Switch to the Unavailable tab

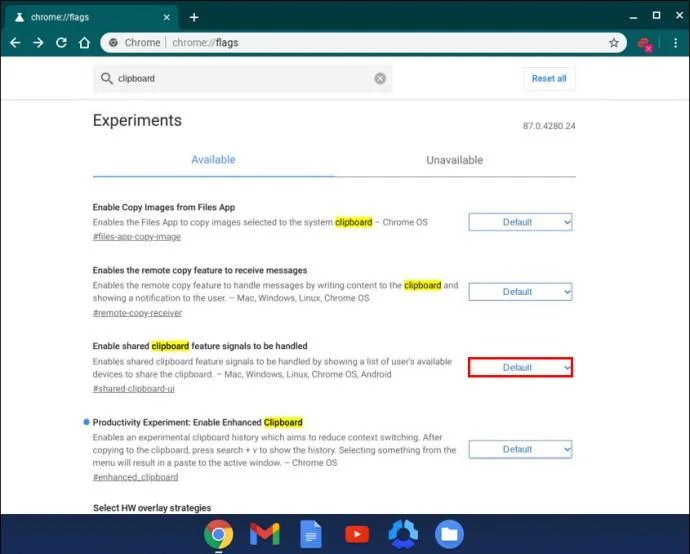tap(455, 160)
